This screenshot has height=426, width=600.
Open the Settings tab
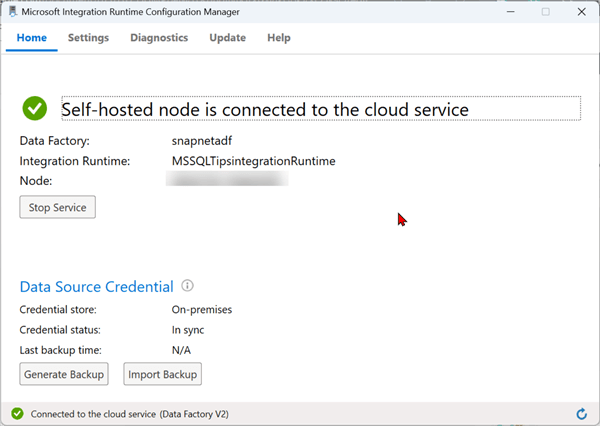88,38
